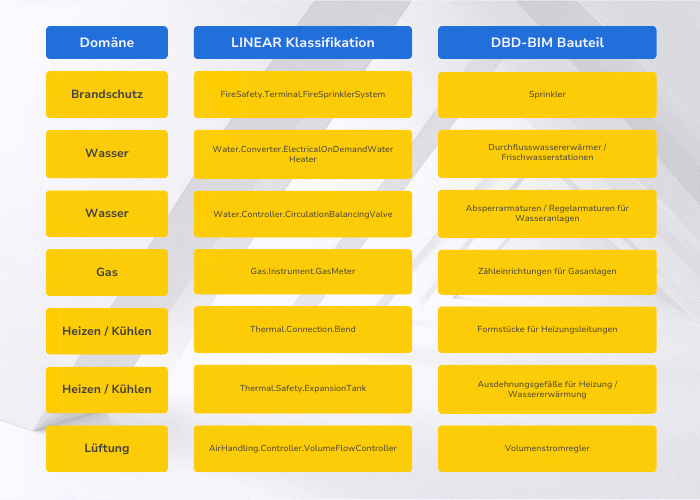Select Formstücke für Heizungsleitungen cell

tap(547, 329)
